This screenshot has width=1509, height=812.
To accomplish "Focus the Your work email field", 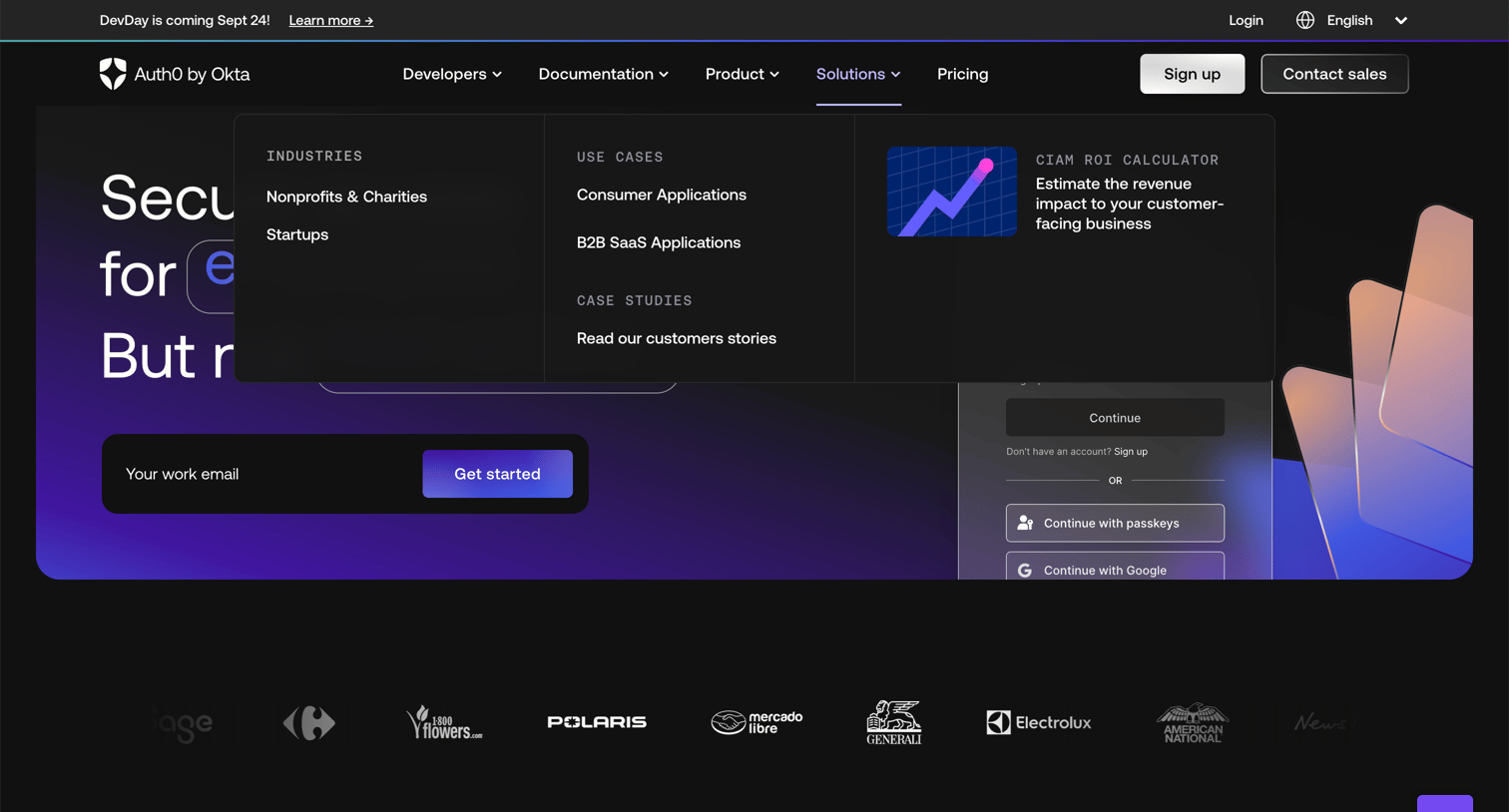I will (x=265, y=474).
